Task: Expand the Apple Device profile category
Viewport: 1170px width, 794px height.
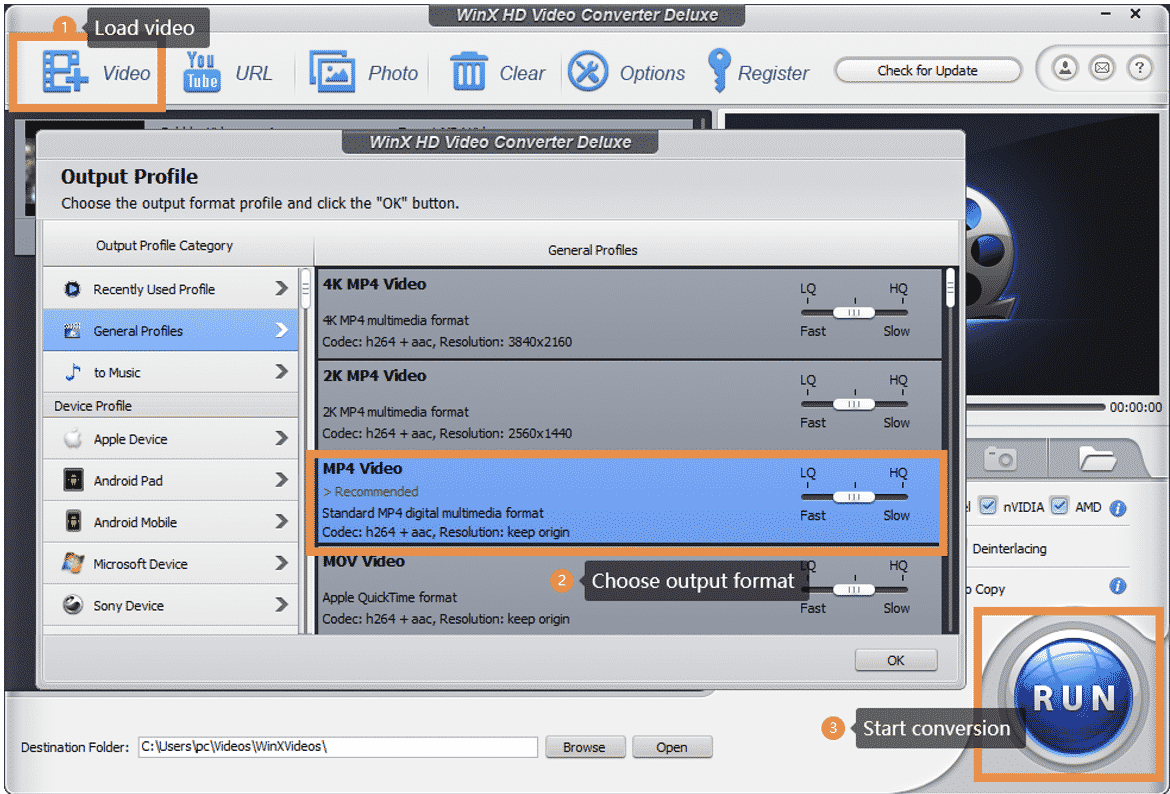Action: point(170,439)
